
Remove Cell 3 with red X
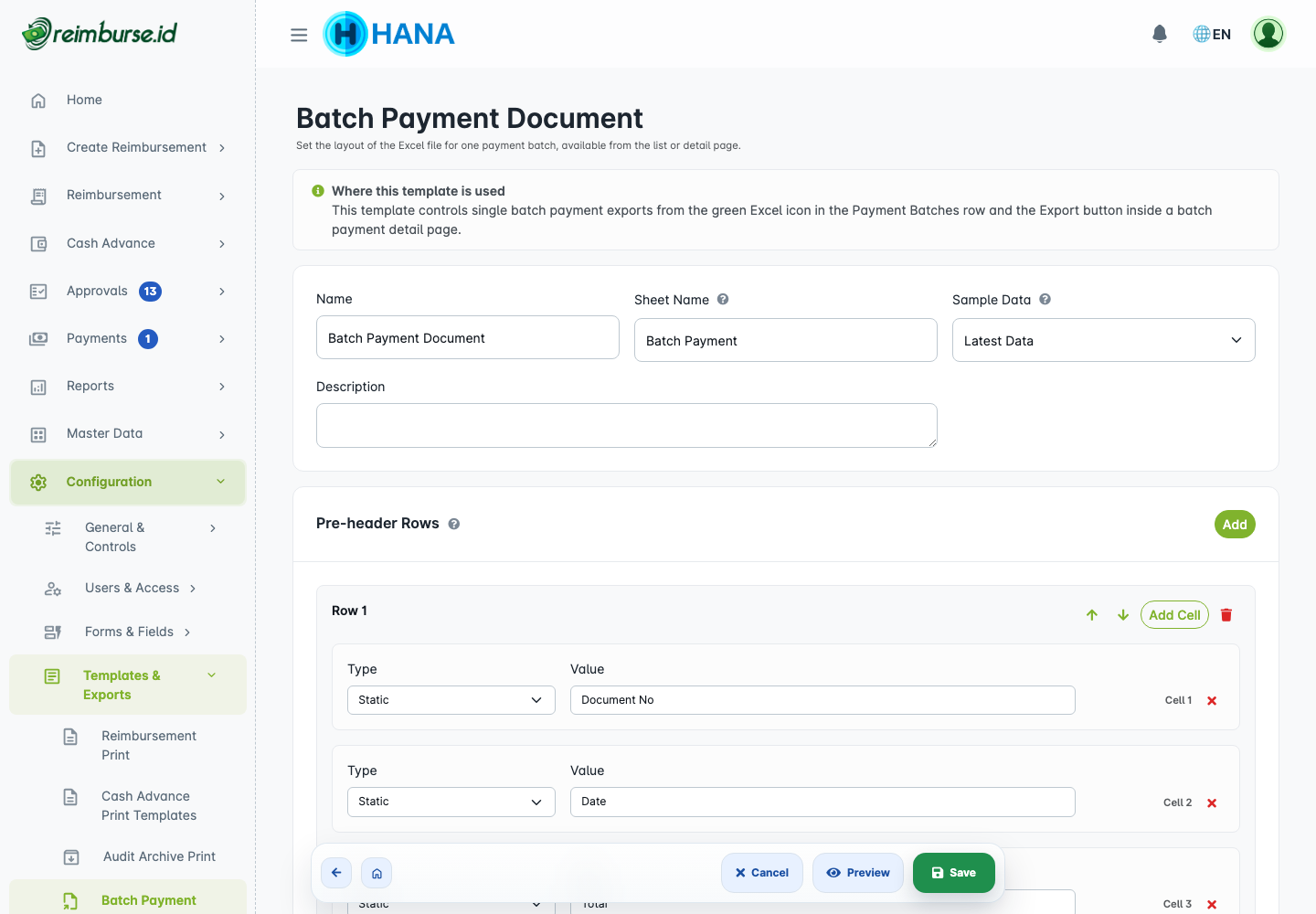(1212, 905)
